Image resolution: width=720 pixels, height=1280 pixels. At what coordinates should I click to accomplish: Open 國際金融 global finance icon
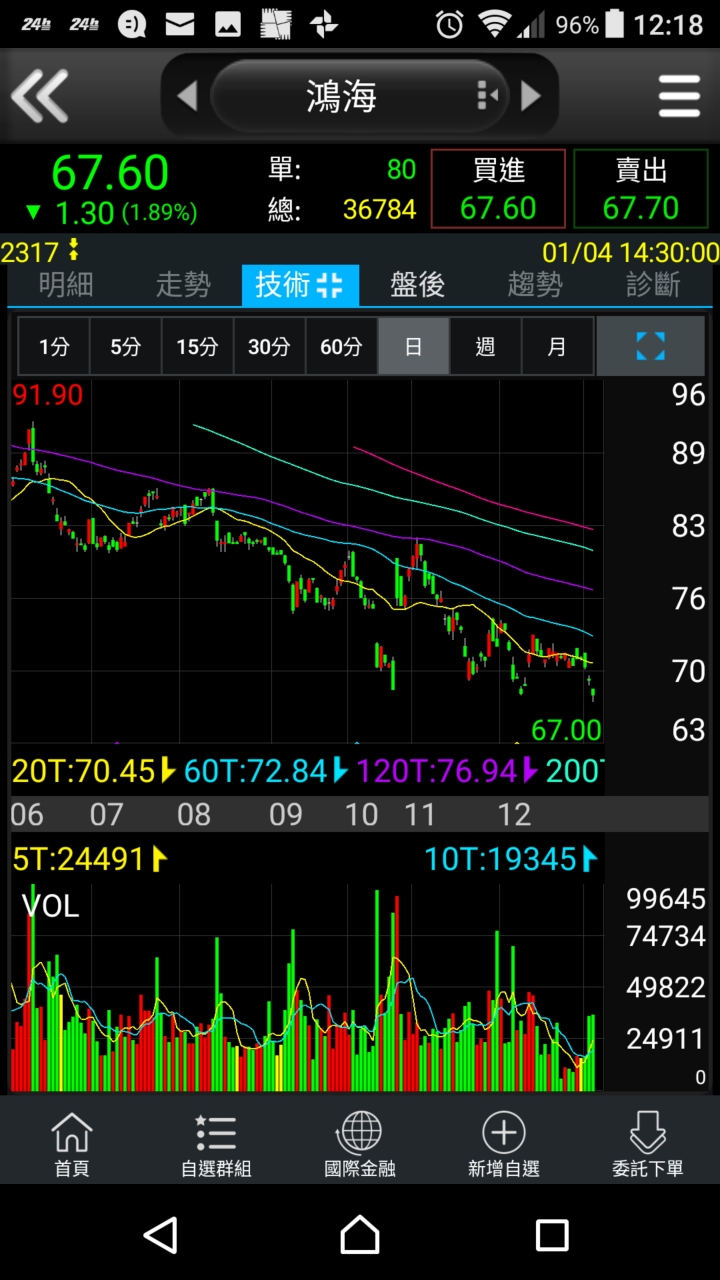(360, 1143)
